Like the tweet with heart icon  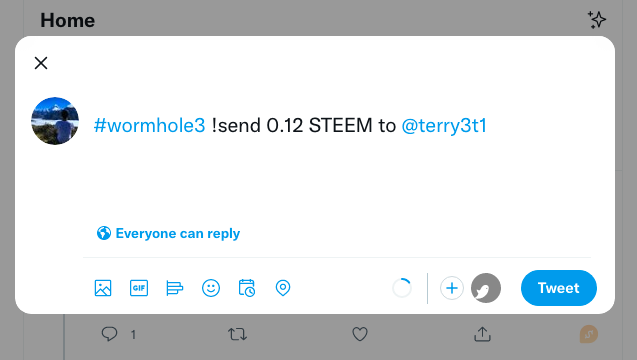(360, 334)
